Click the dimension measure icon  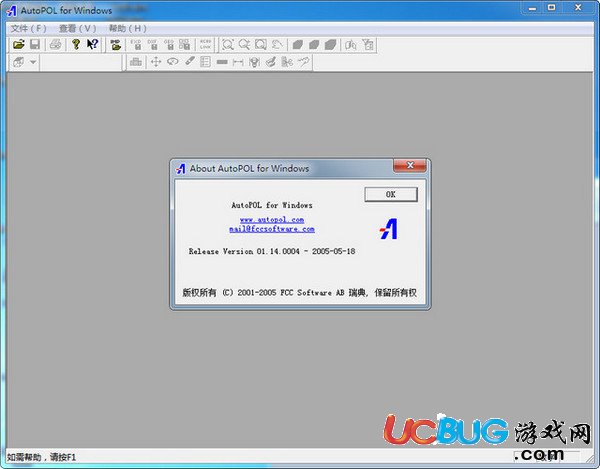tap(238, 62)
